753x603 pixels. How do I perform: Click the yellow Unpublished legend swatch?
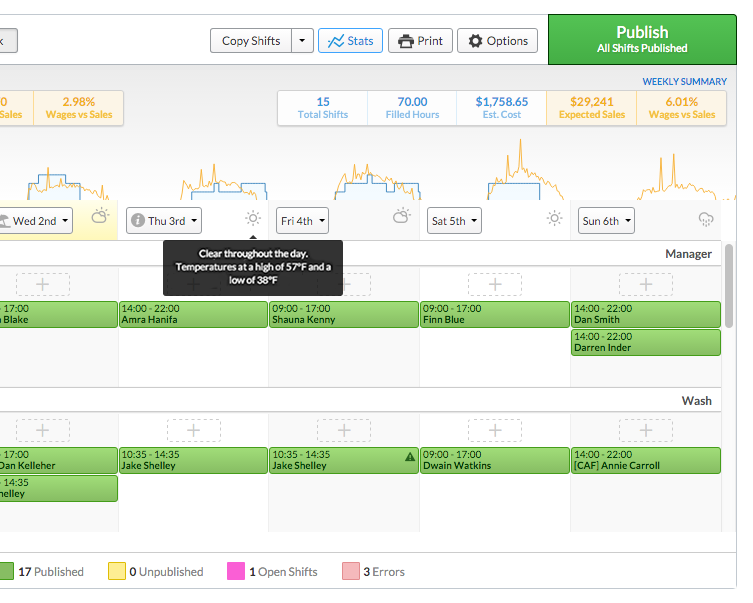coord(116,572)
